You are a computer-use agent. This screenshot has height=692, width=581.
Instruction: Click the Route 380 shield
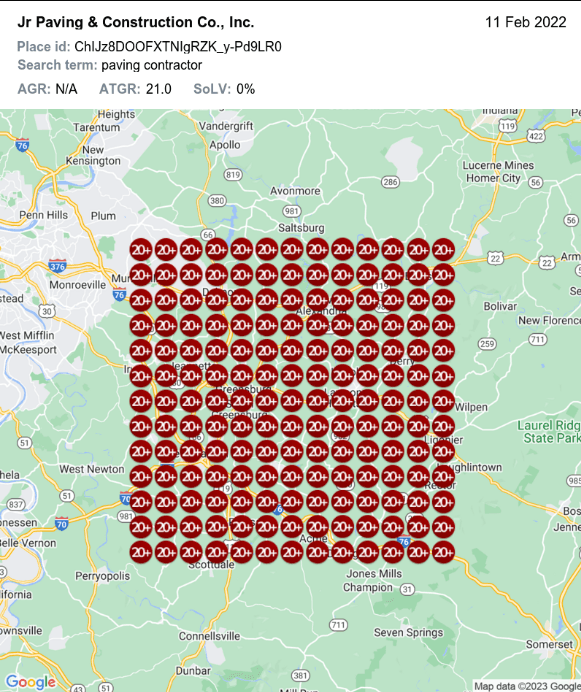[x=217, y=201]
